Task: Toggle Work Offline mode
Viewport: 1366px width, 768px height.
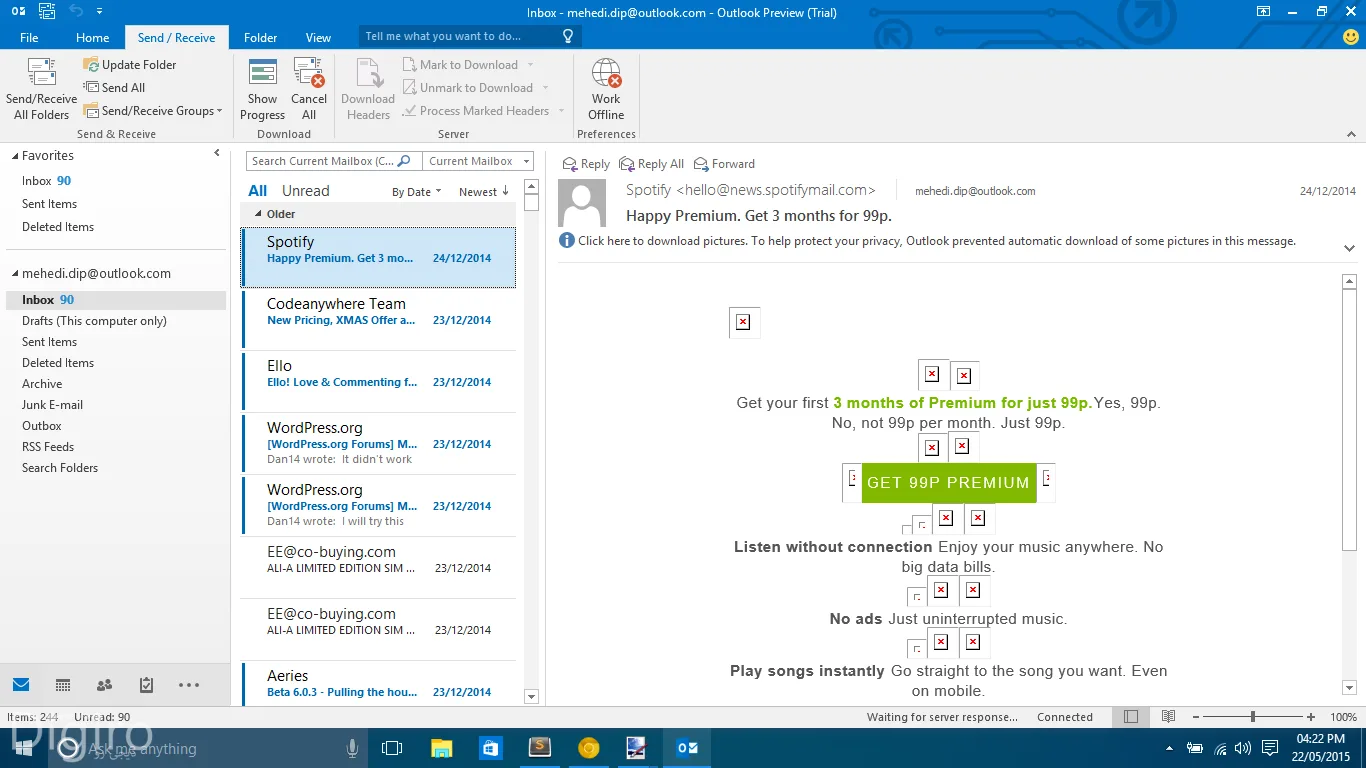Action: pyautogui.click(x=606, y=89)
